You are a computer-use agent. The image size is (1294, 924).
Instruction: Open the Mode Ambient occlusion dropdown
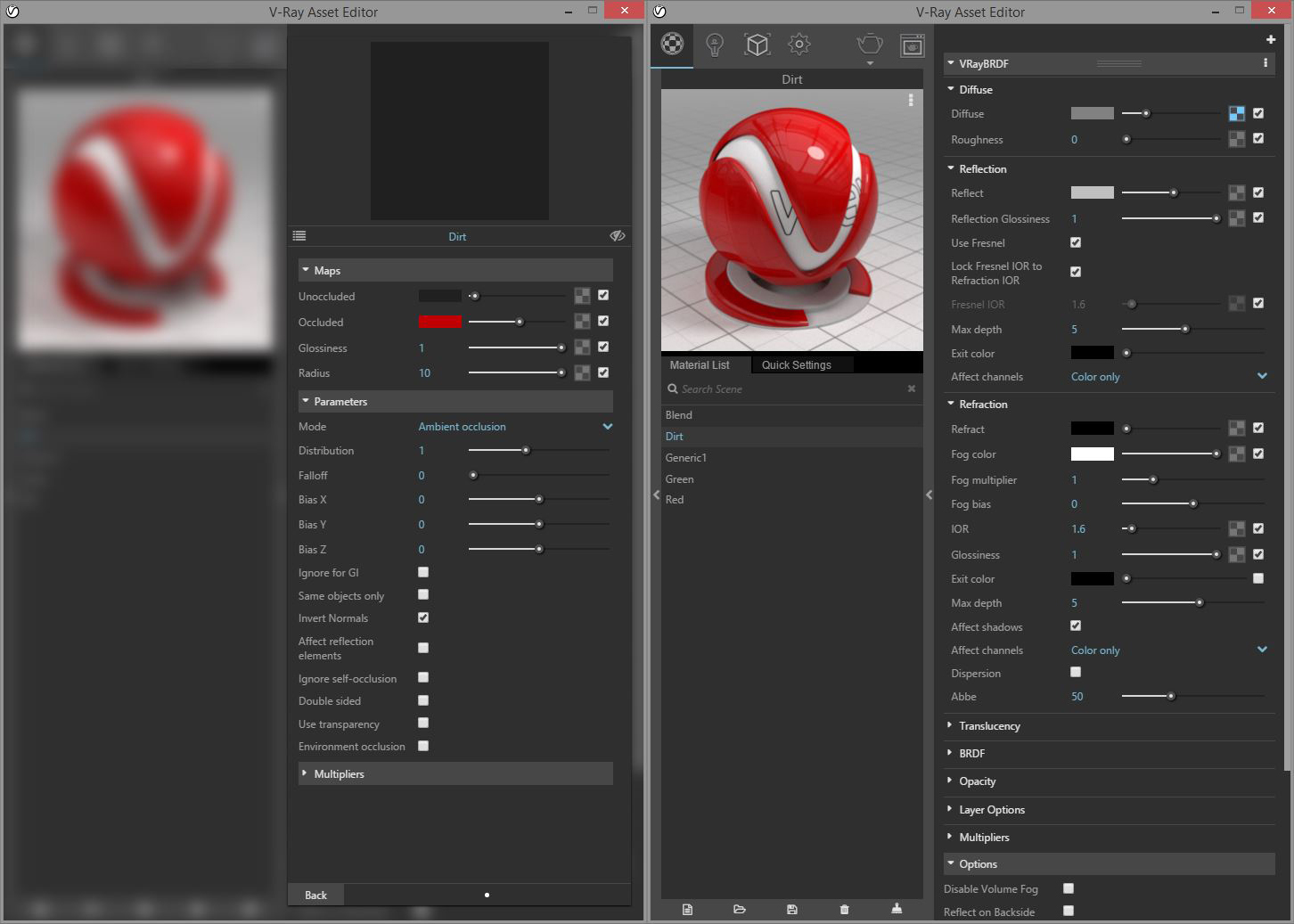pos(515,427)
